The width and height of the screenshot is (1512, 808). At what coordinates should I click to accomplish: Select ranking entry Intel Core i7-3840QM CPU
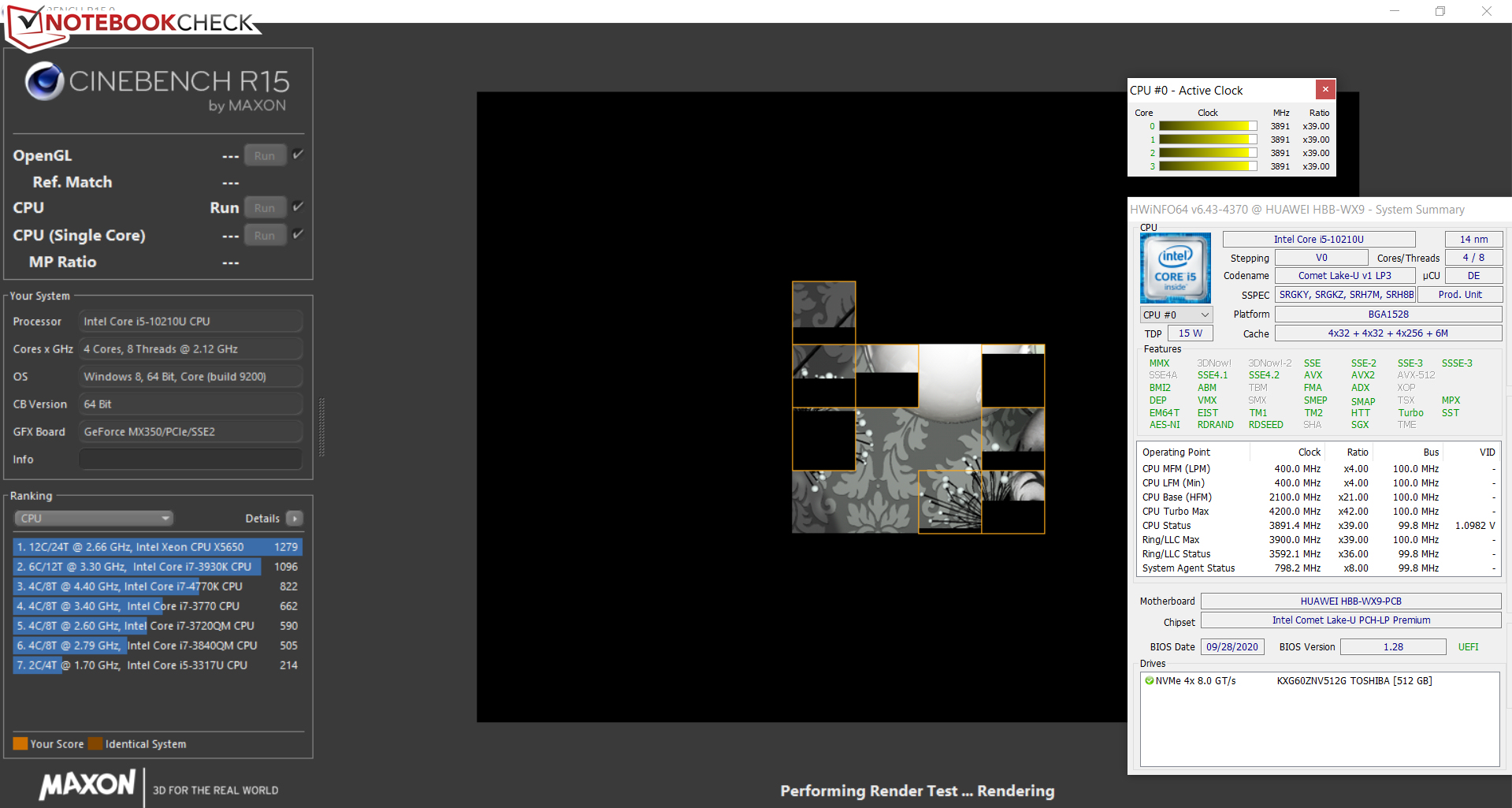point(158,645)
